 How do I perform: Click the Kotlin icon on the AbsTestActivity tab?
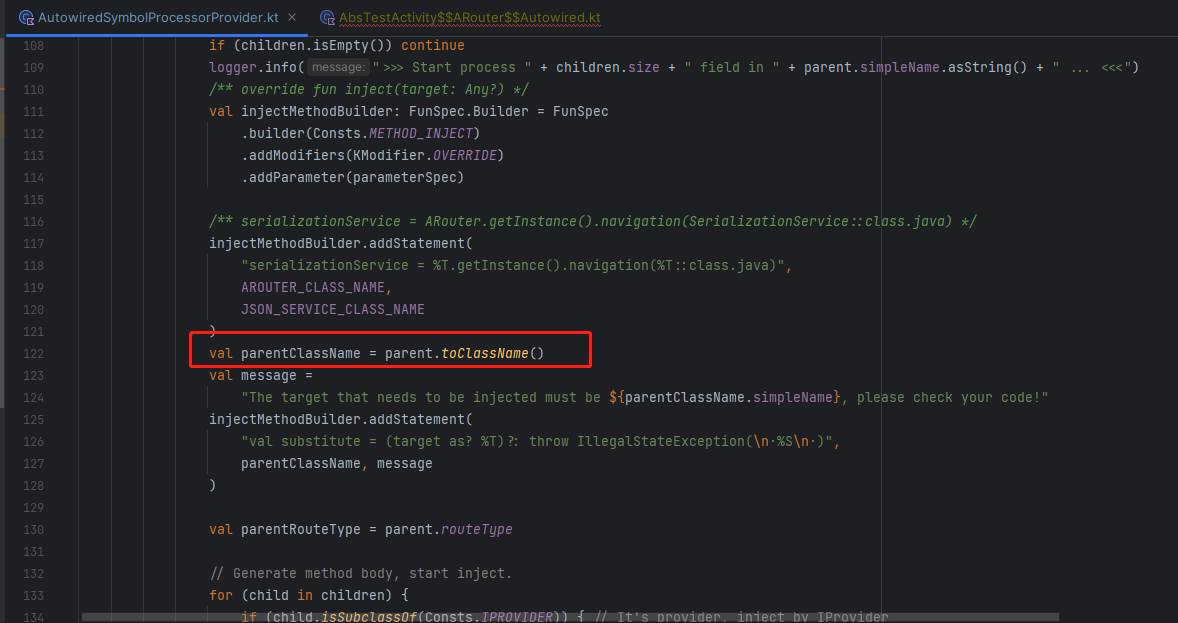[326, 17]
